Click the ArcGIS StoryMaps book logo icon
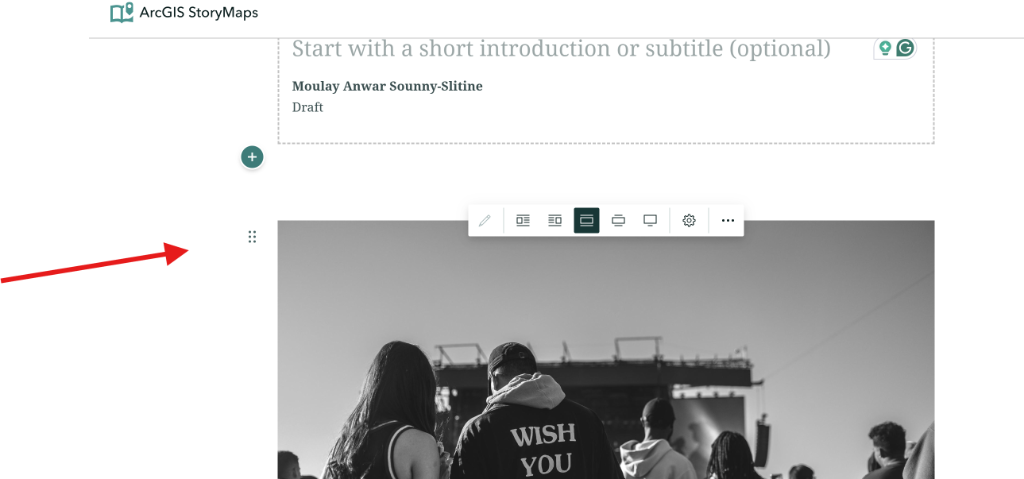The height and width of the screenshot is (479, 1024). [x=121, y=12]
